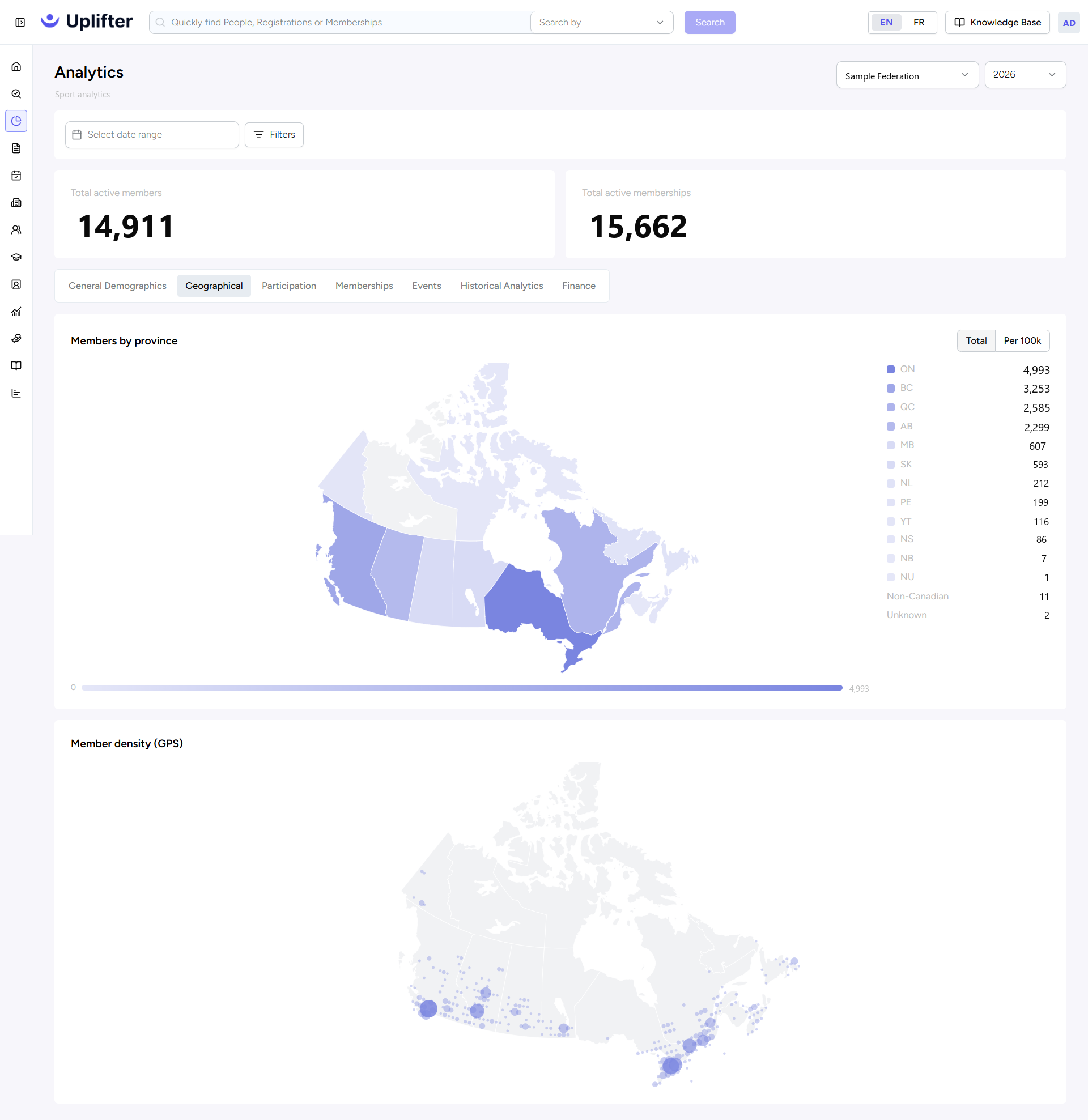Switch to Historical Analytics tab
Screen dimensions: 1088x1120
(501, 286)
